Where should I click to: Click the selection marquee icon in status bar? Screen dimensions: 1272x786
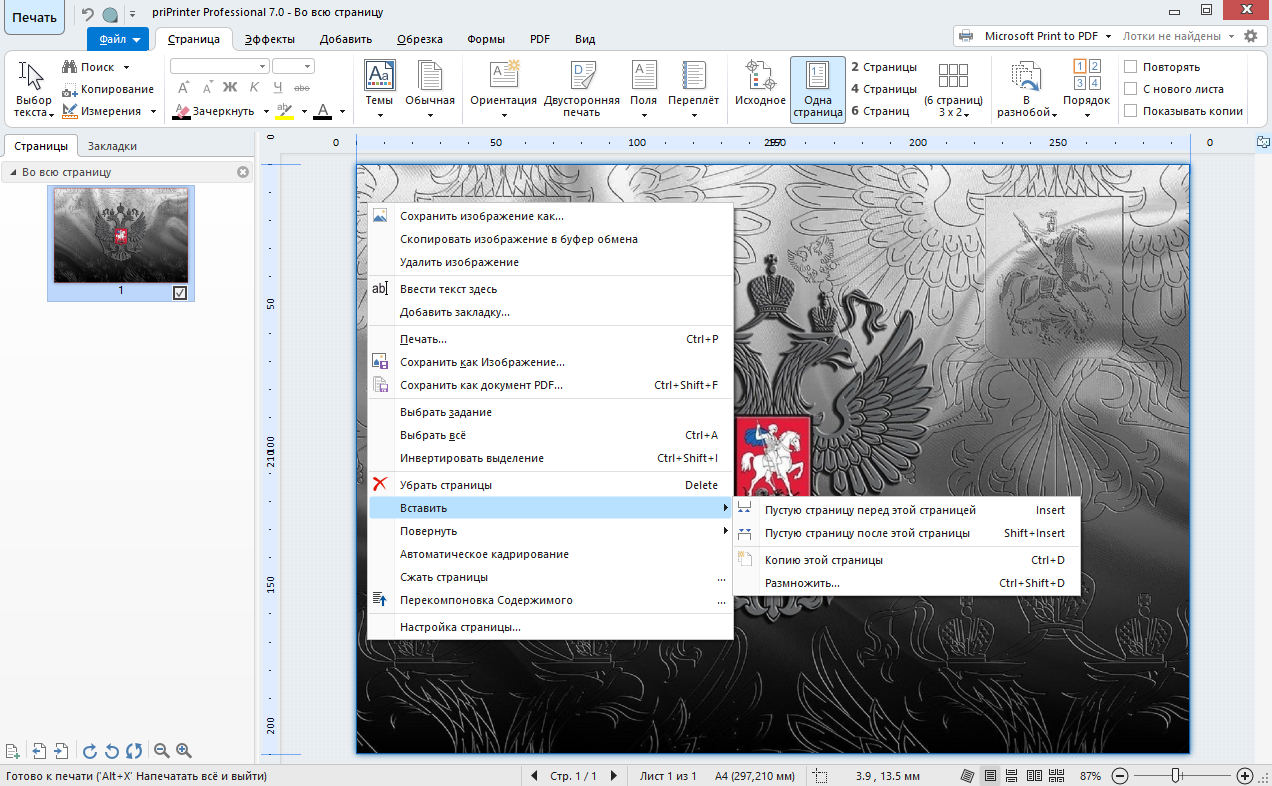820,775
